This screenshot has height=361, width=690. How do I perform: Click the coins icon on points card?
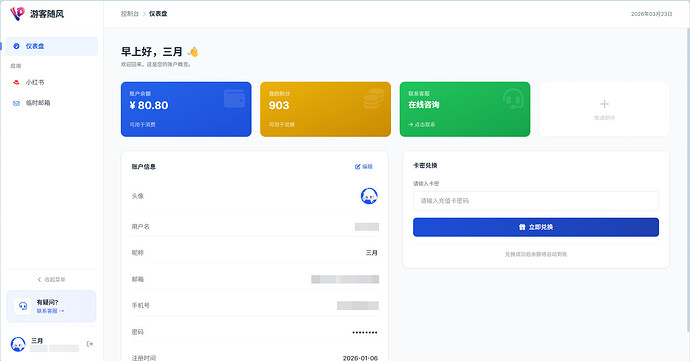(374, 99)
